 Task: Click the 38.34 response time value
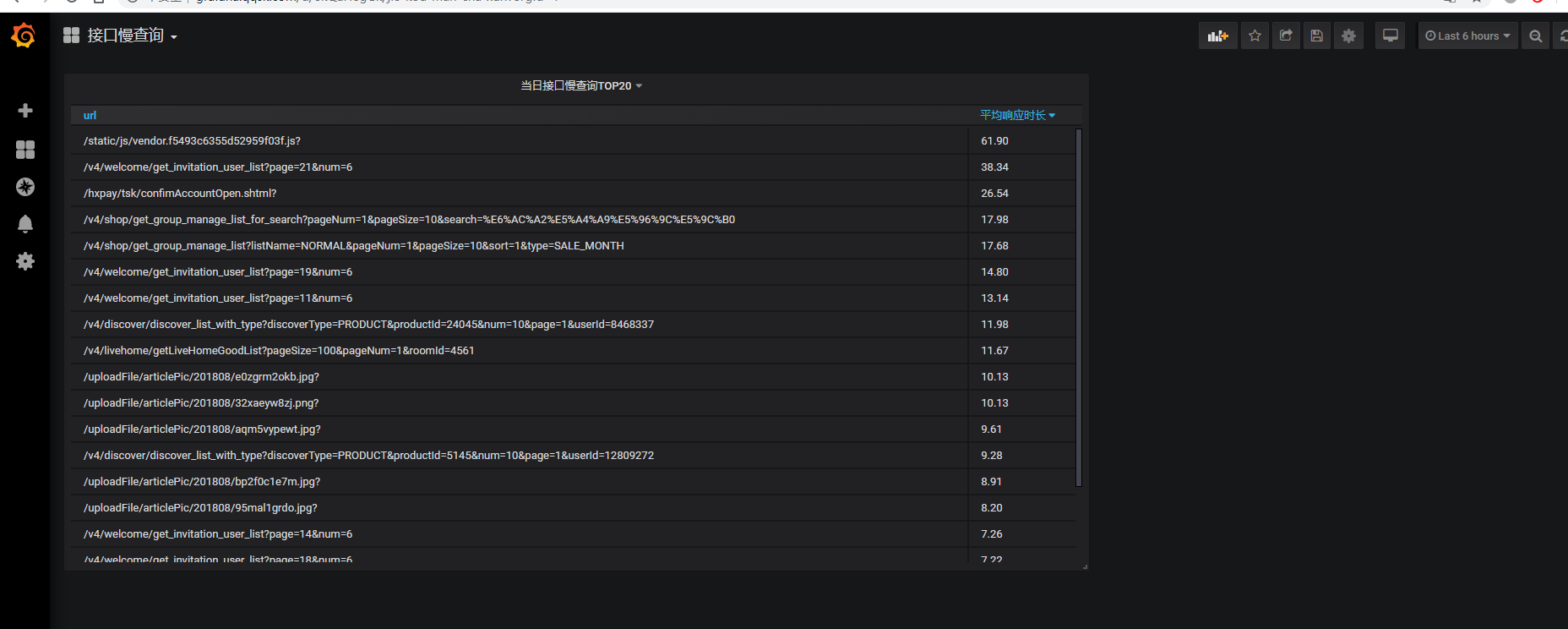[994, 167]
